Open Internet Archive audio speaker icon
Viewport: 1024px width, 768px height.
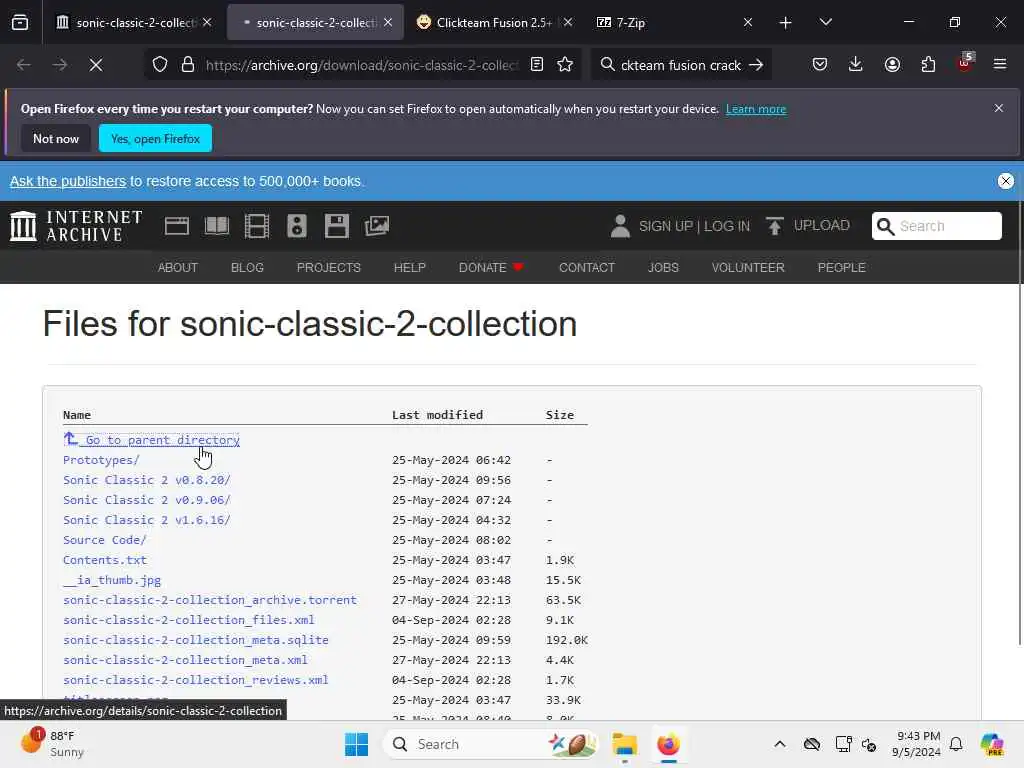[296, 226]
